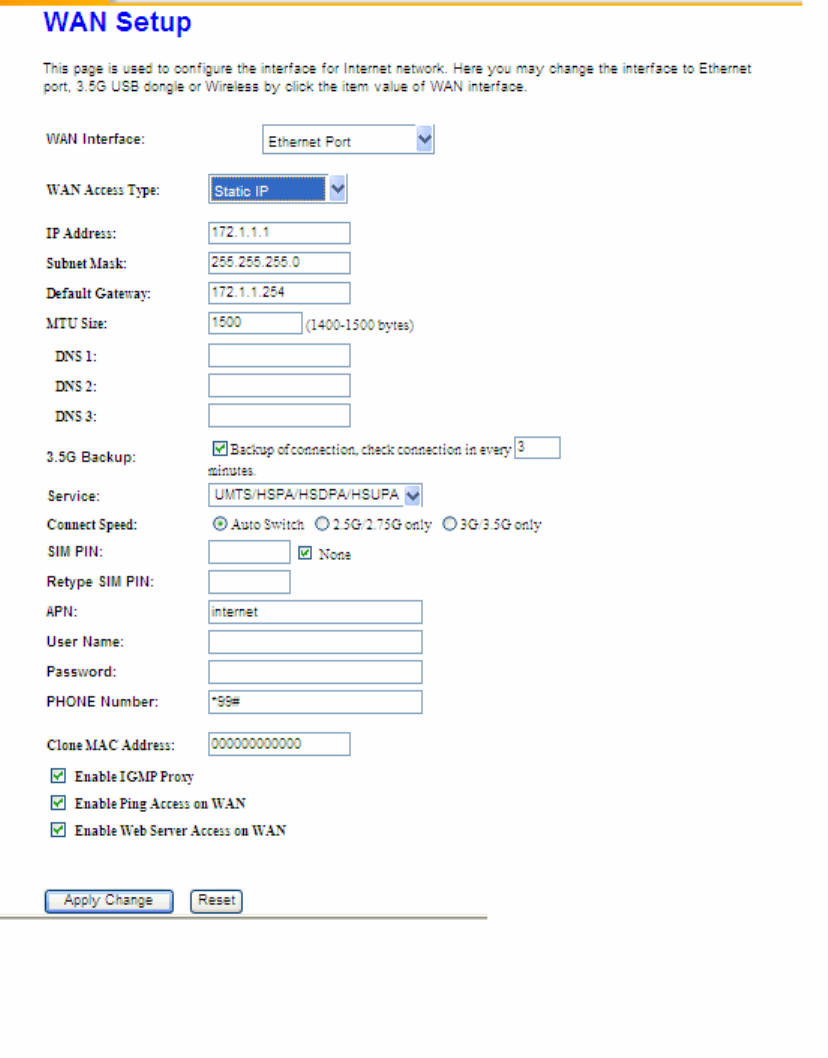The height and width of the screenshot is (1058, 828).
Task: Click the check-interval minutes field
Action: point(537,447)
